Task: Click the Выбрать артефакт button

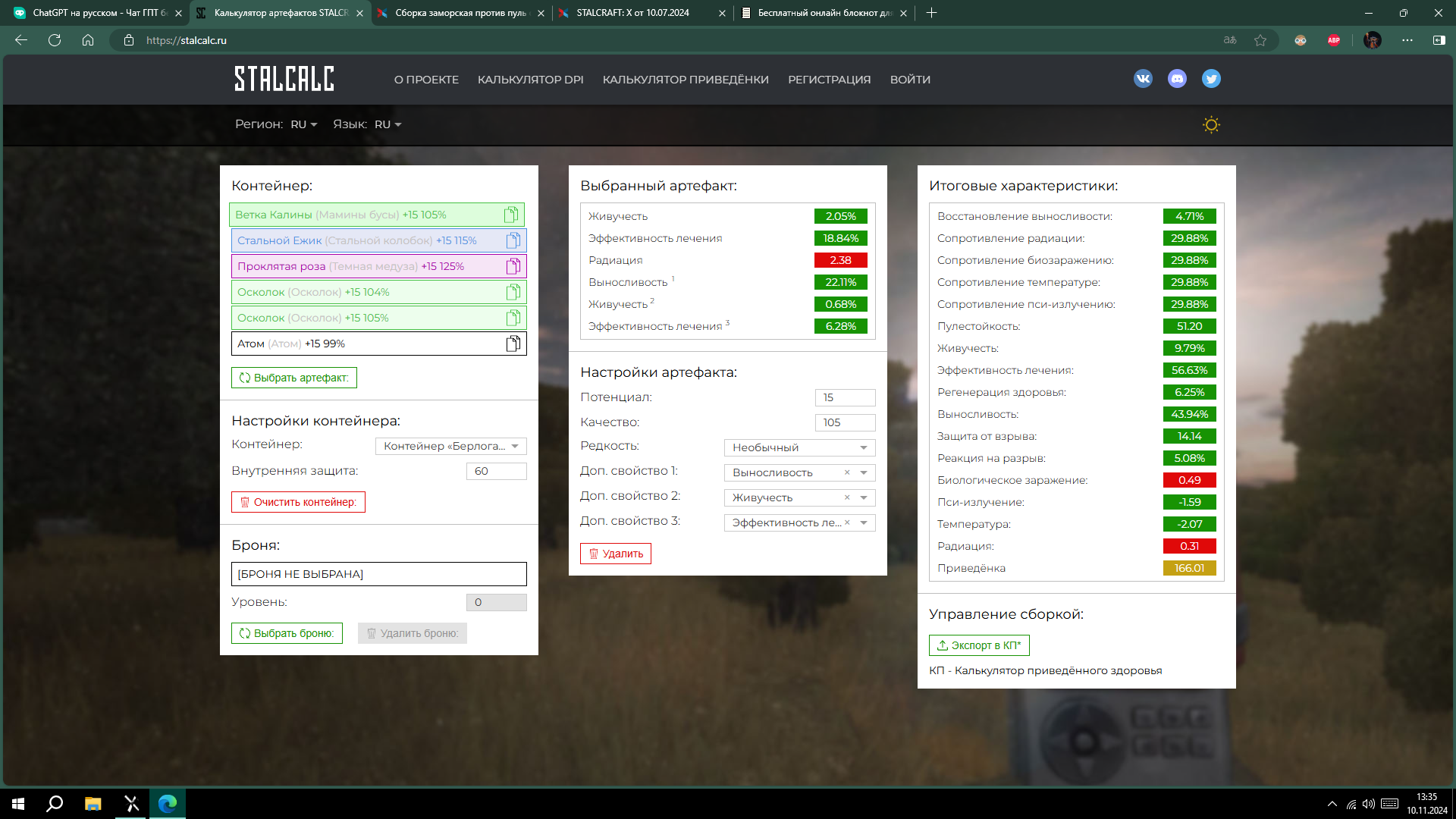Action: pyautogui.click(x=294, y=378)
